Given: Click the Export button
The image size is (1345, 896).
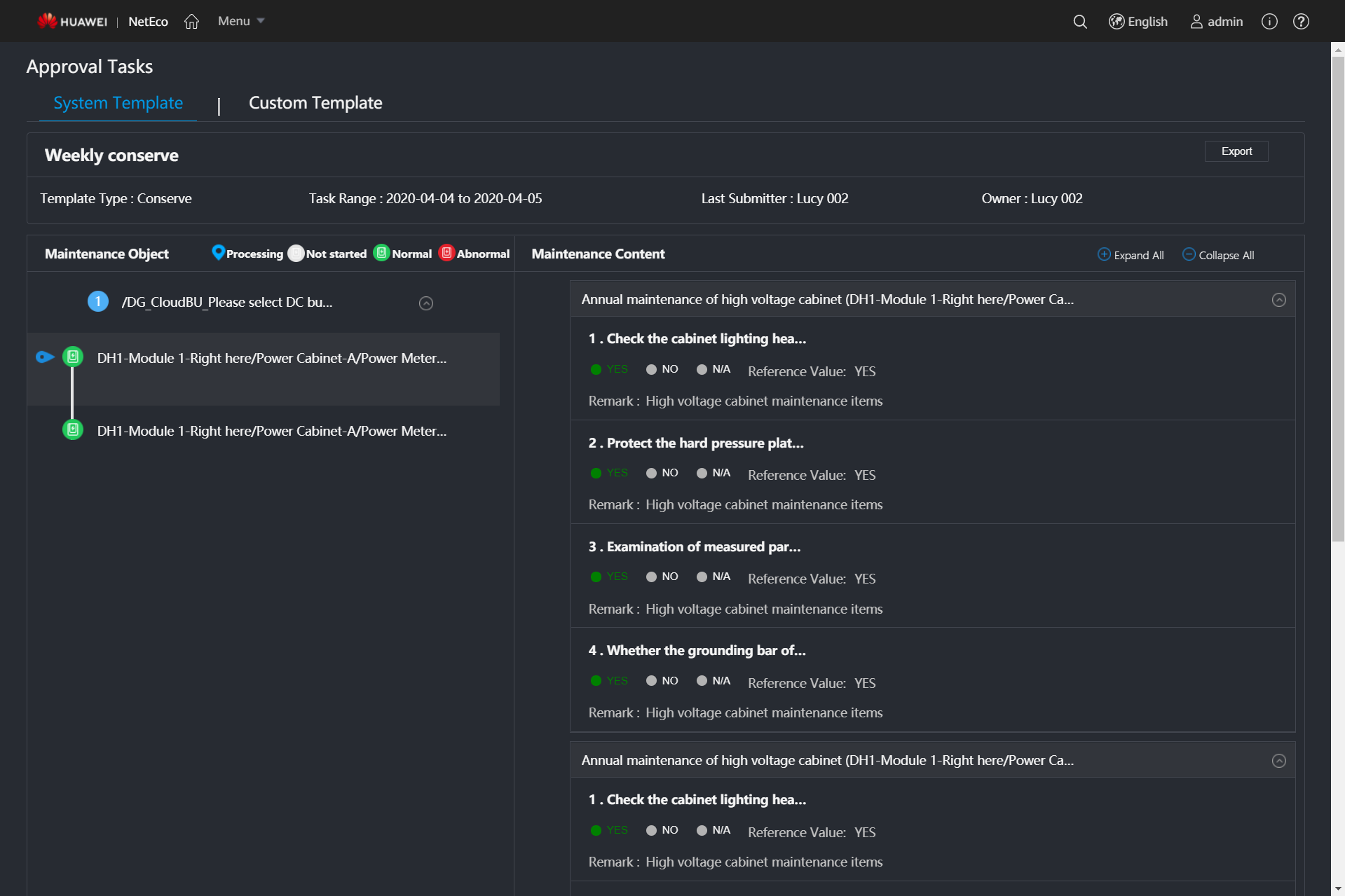Looking at the screenshot, I should [x=1236, y=151].
